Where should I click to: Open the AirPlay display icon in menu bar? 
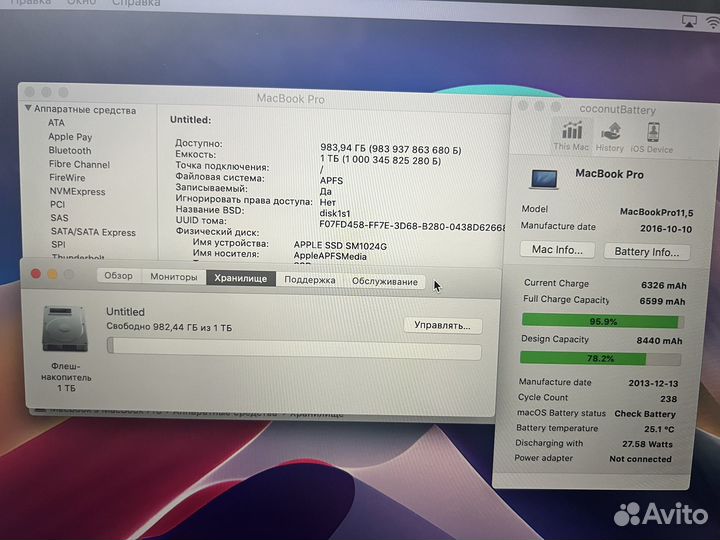click(689, 21)
